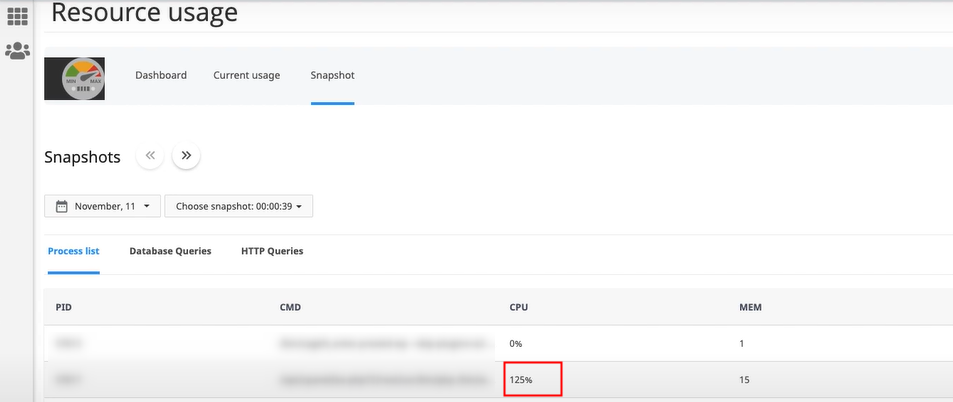The height and width of the screenshot is (402, 953).
Task: Go to next snapshot with right double-chevron
Action: 186,156
